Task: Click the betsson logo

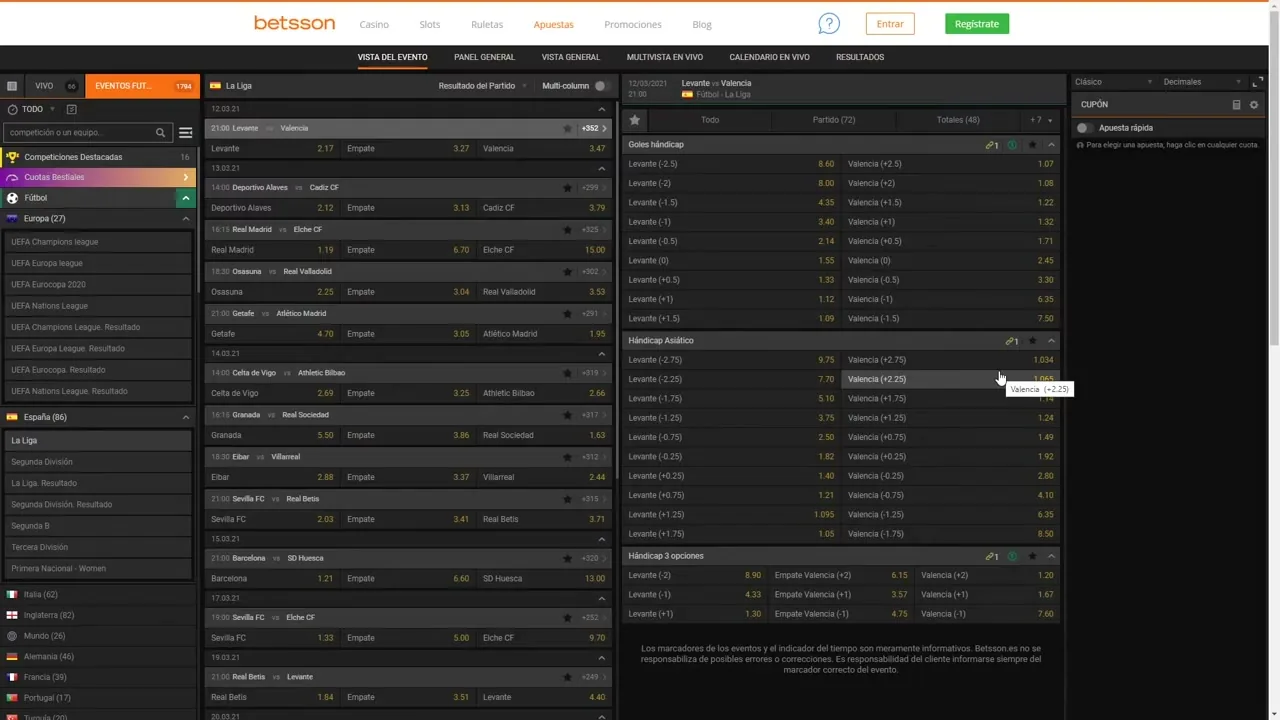Action: [x=294, y=23]
